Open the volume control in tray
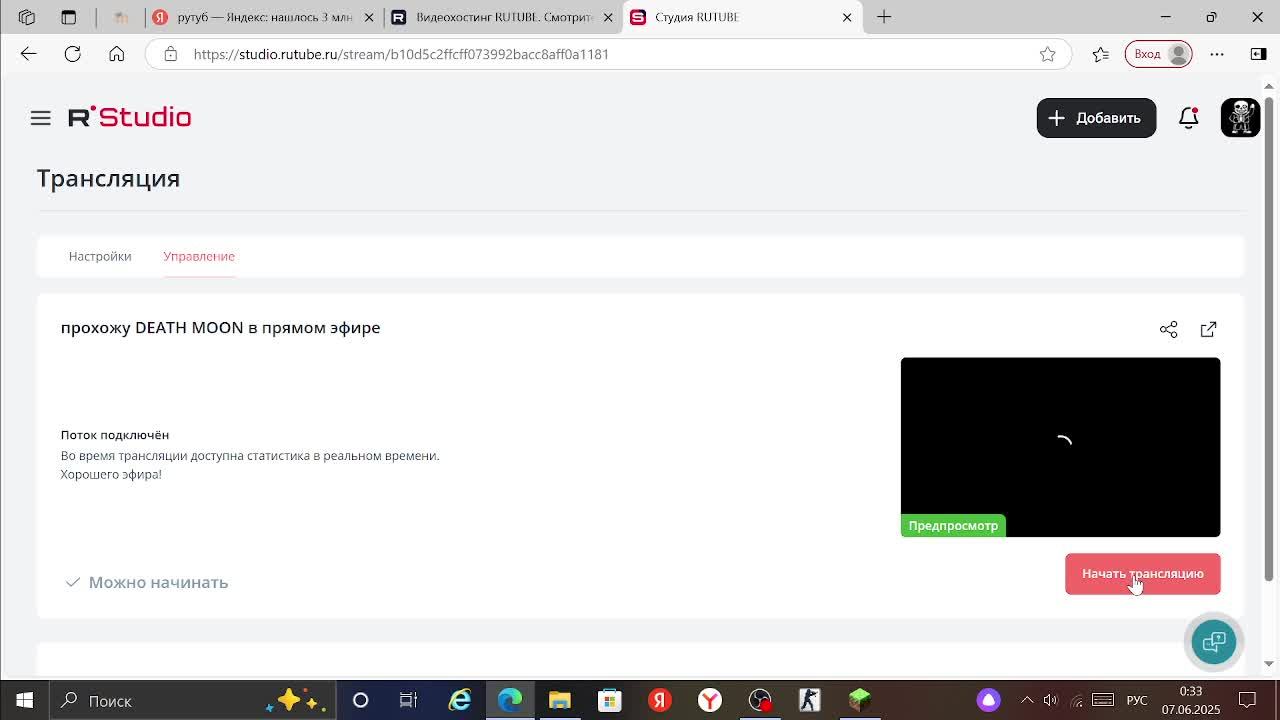This screenshot has width=1280, height=720. [1051, 700]
